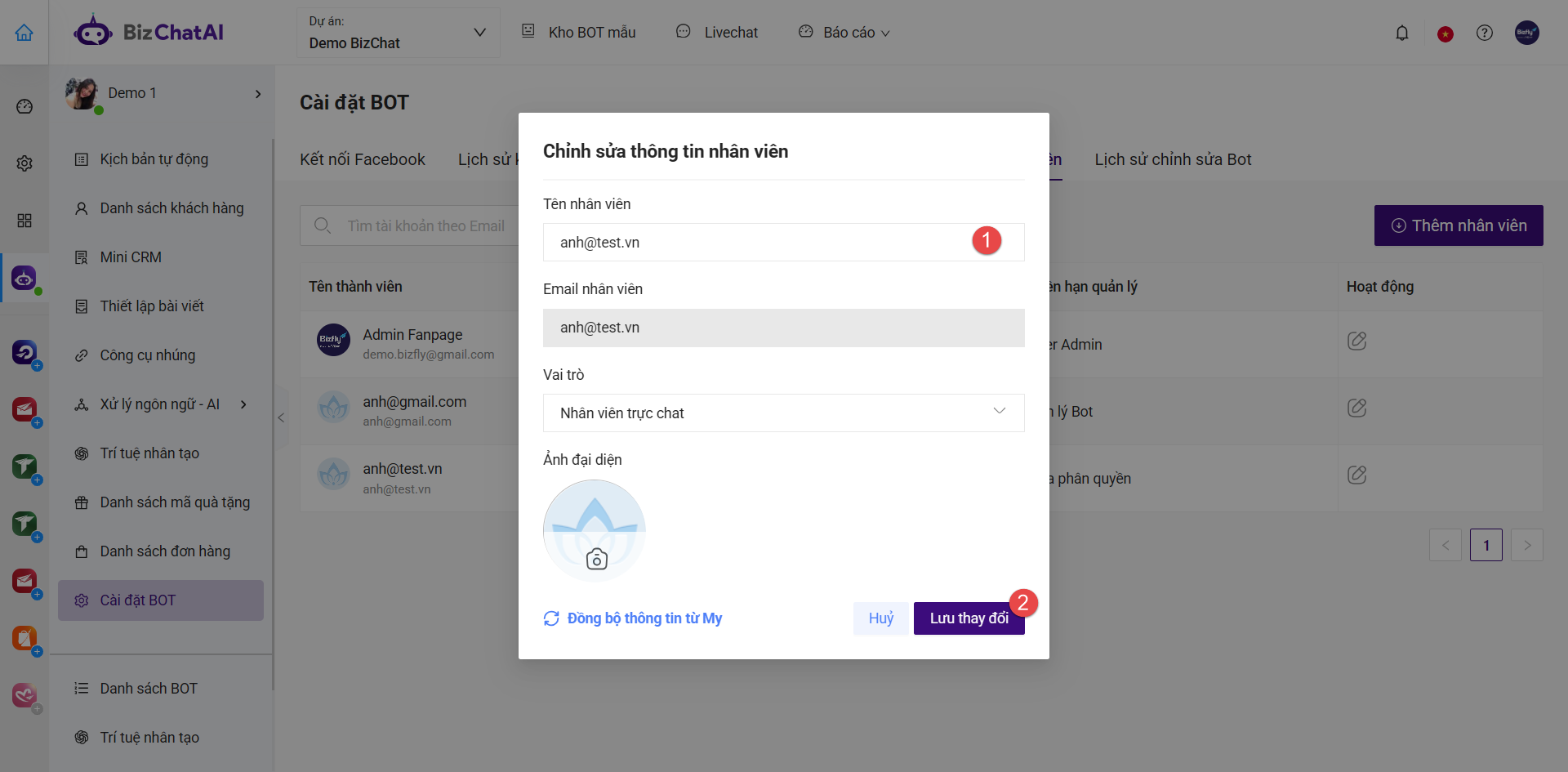Click edit icon for anh@test.vn row
This screenshot has width=1568, height=772.
click(1356, 475)
